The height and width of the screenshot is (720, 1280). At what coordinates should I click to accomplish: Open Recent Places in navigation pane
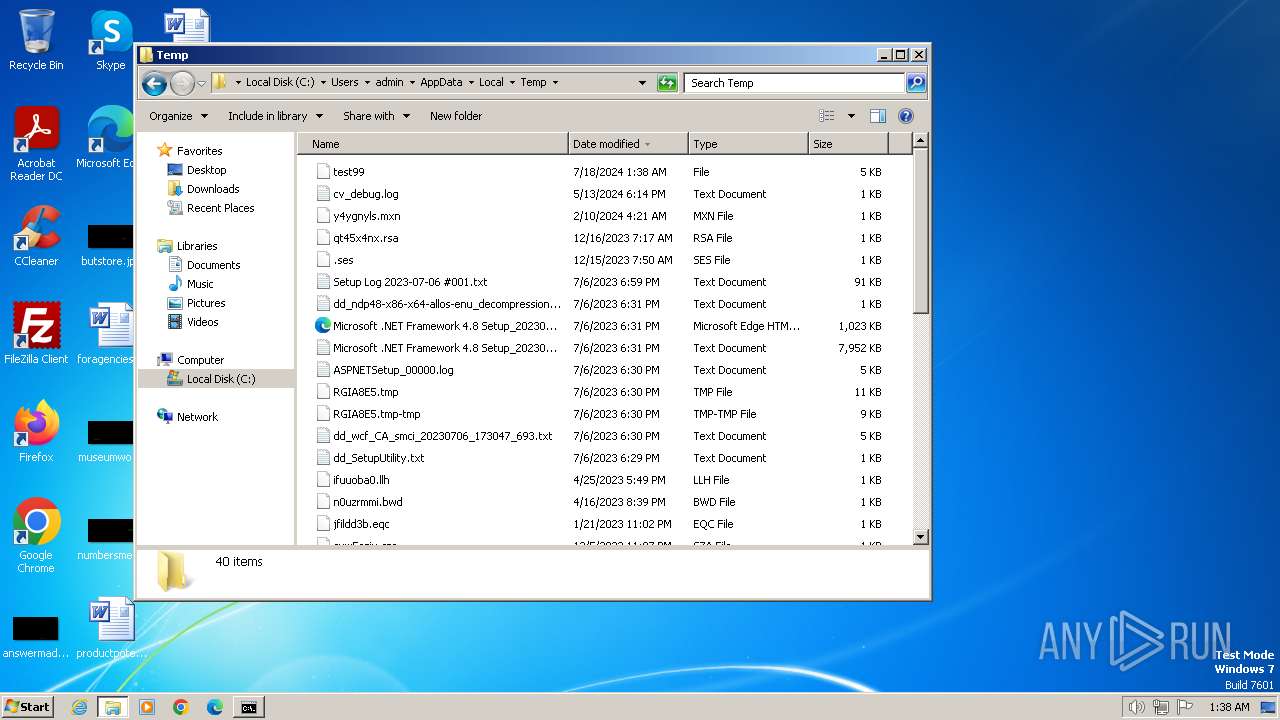(x=220, y=208)
